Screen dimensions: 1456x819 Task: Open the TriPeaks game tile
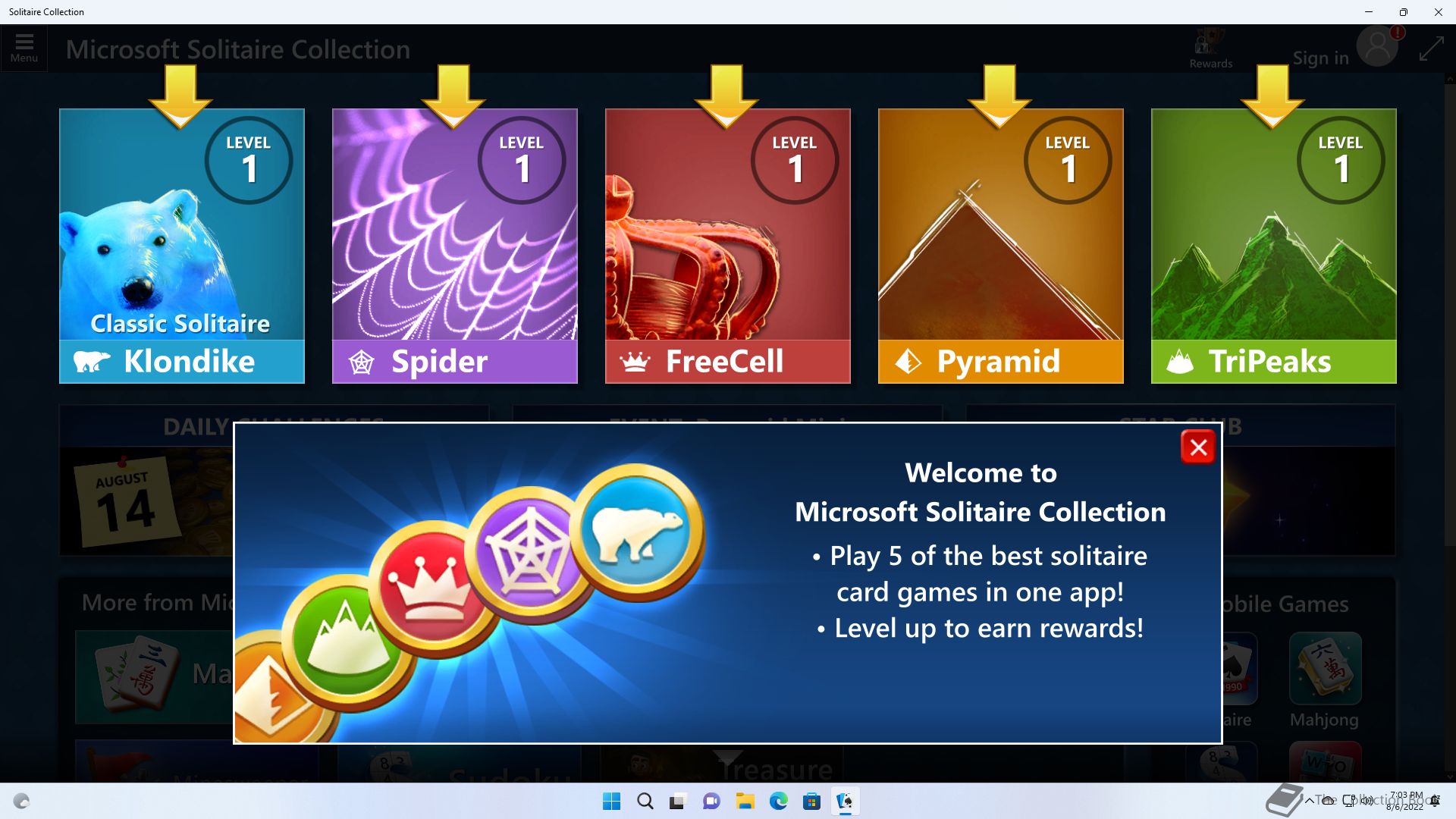click(x=1274, y=246)
